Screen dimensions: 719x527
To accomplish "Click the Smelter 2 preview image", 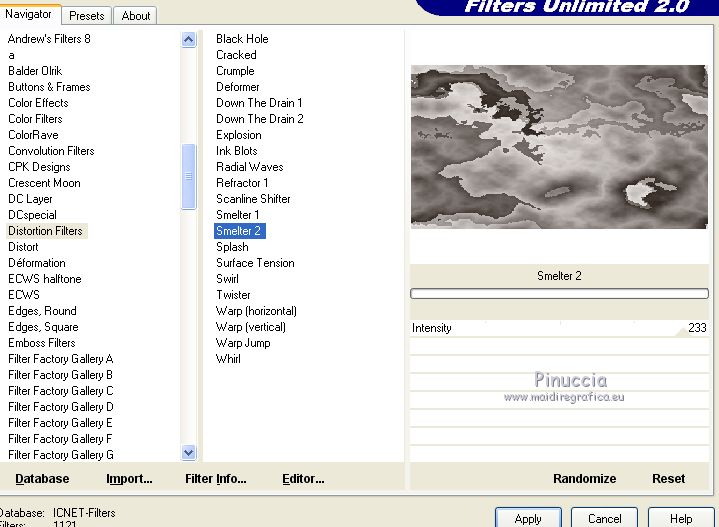I will point(559,146).
